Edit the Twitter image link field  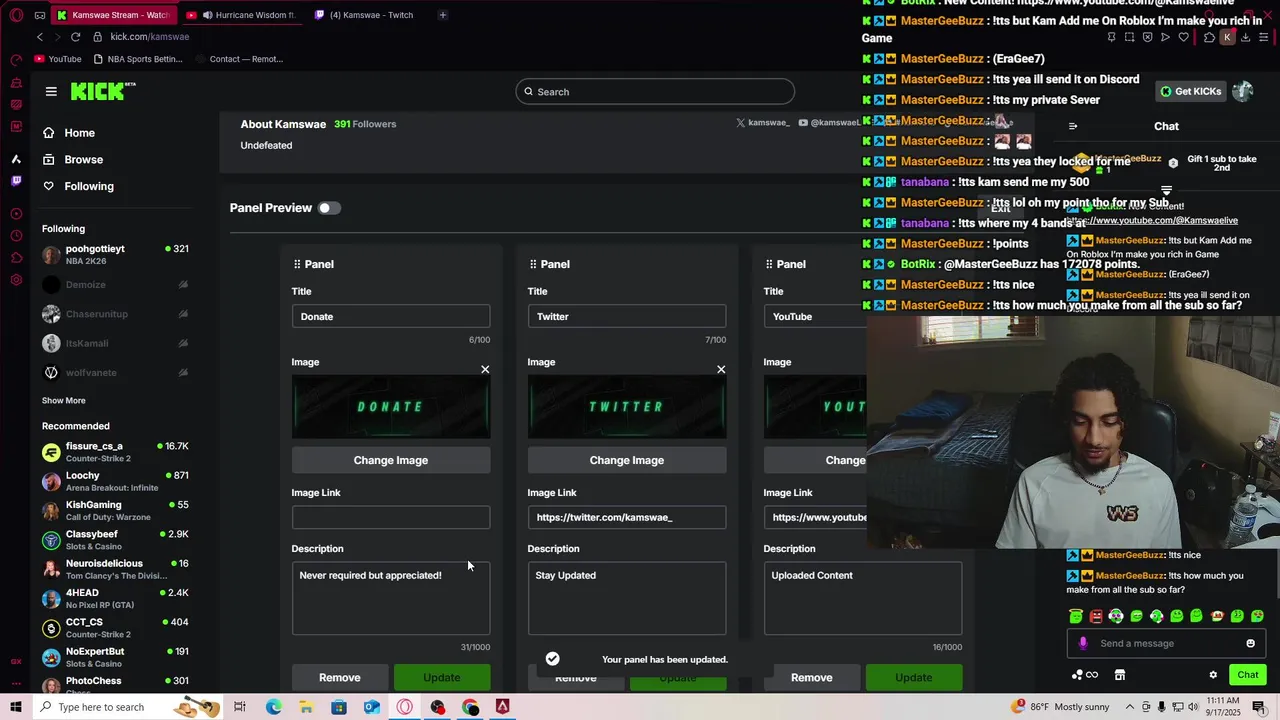[x=627, y=517]
